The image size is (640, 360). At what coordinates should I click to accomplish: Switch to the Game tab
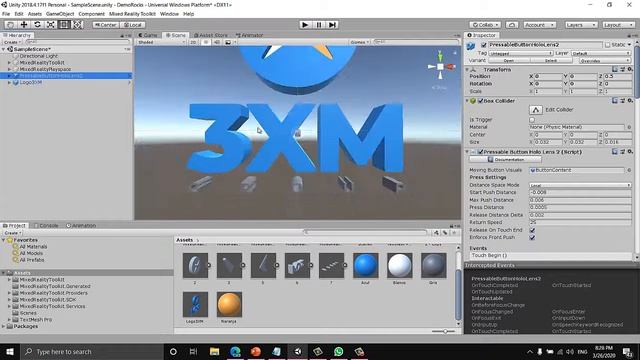[x=148, y=35]
